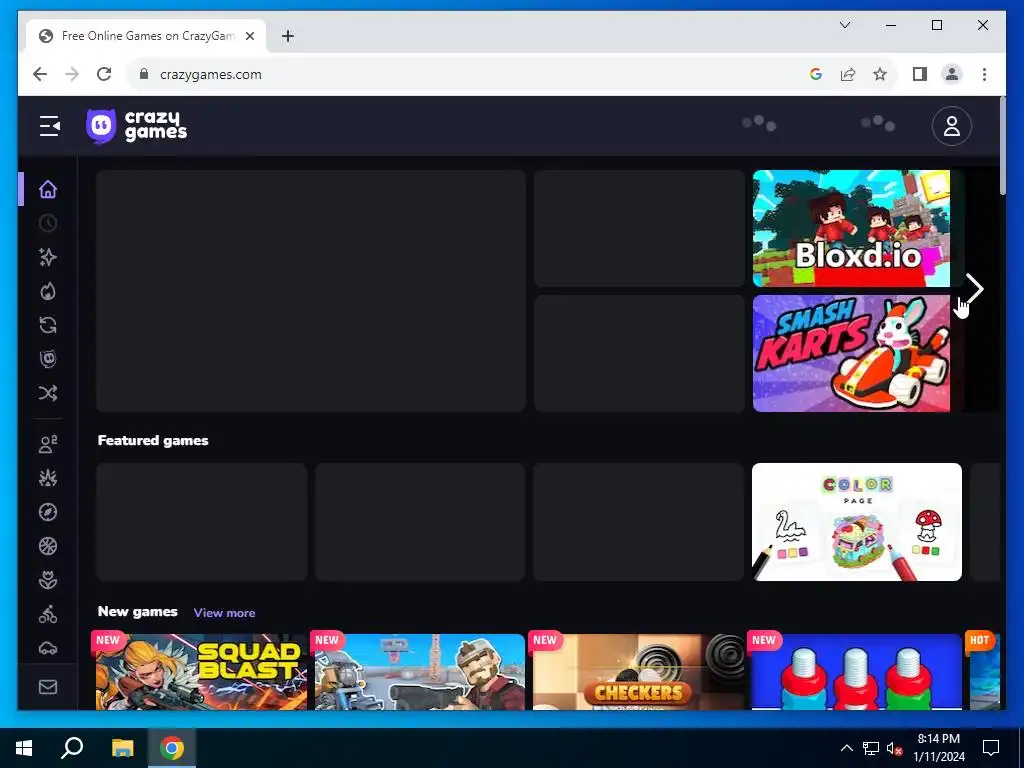This screenshot has height=768, width=1024.
Task: Open Chrome profile avatar button
Action: tap(952, 74)
